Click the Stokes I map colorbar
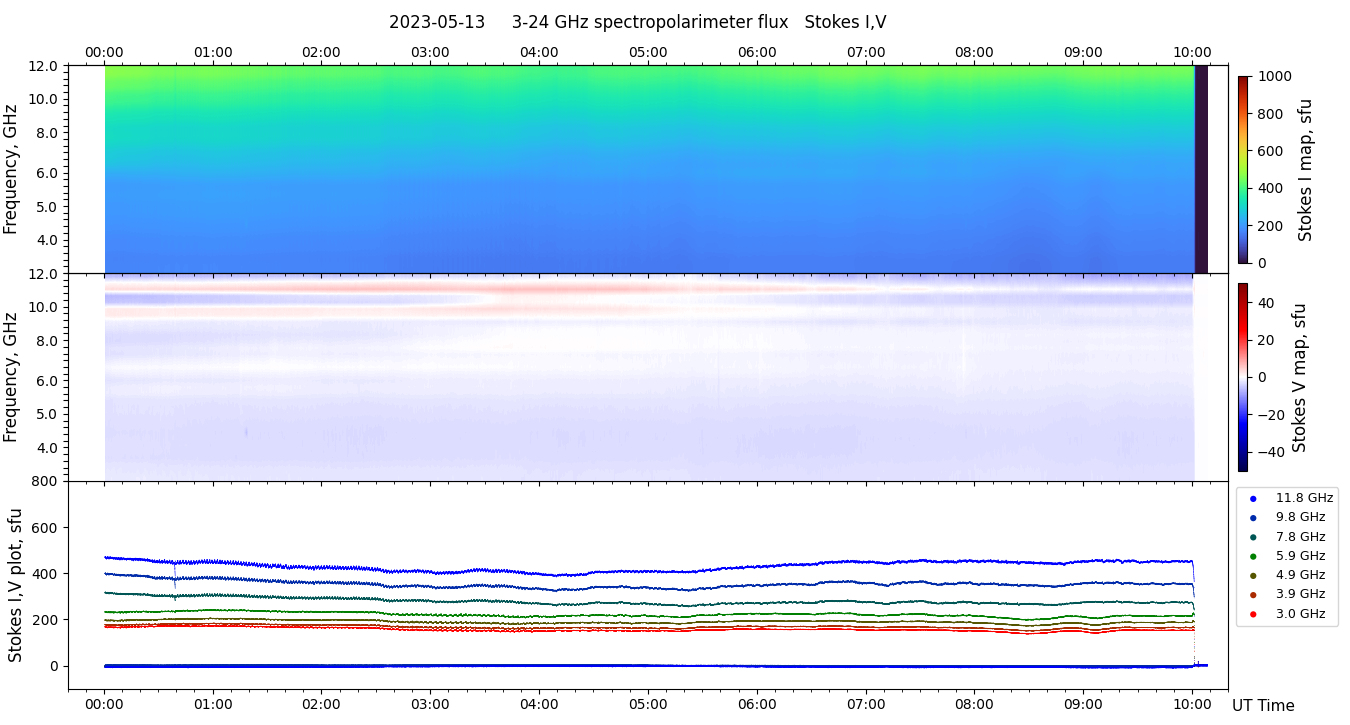 pyautogui.click(x=1243, y=169)
